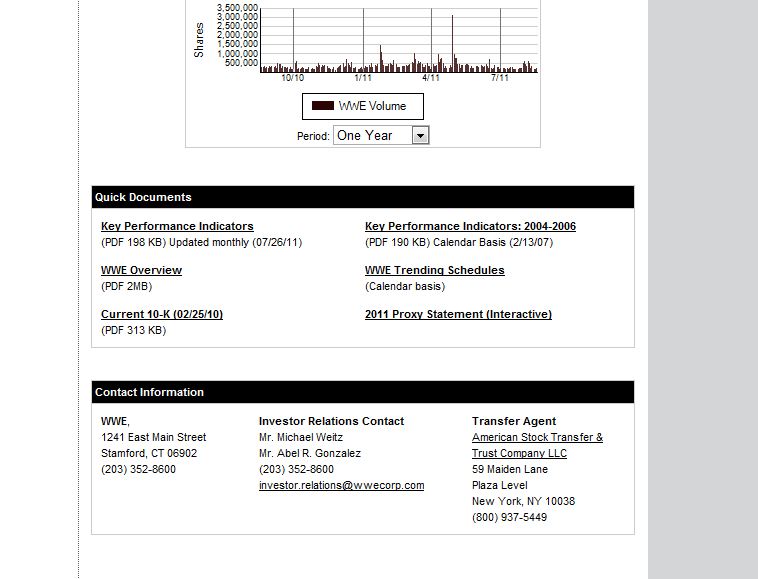Click the WWE Volume chart area
The height and width of the screenshot is (579, 758).
pos(399,40)
